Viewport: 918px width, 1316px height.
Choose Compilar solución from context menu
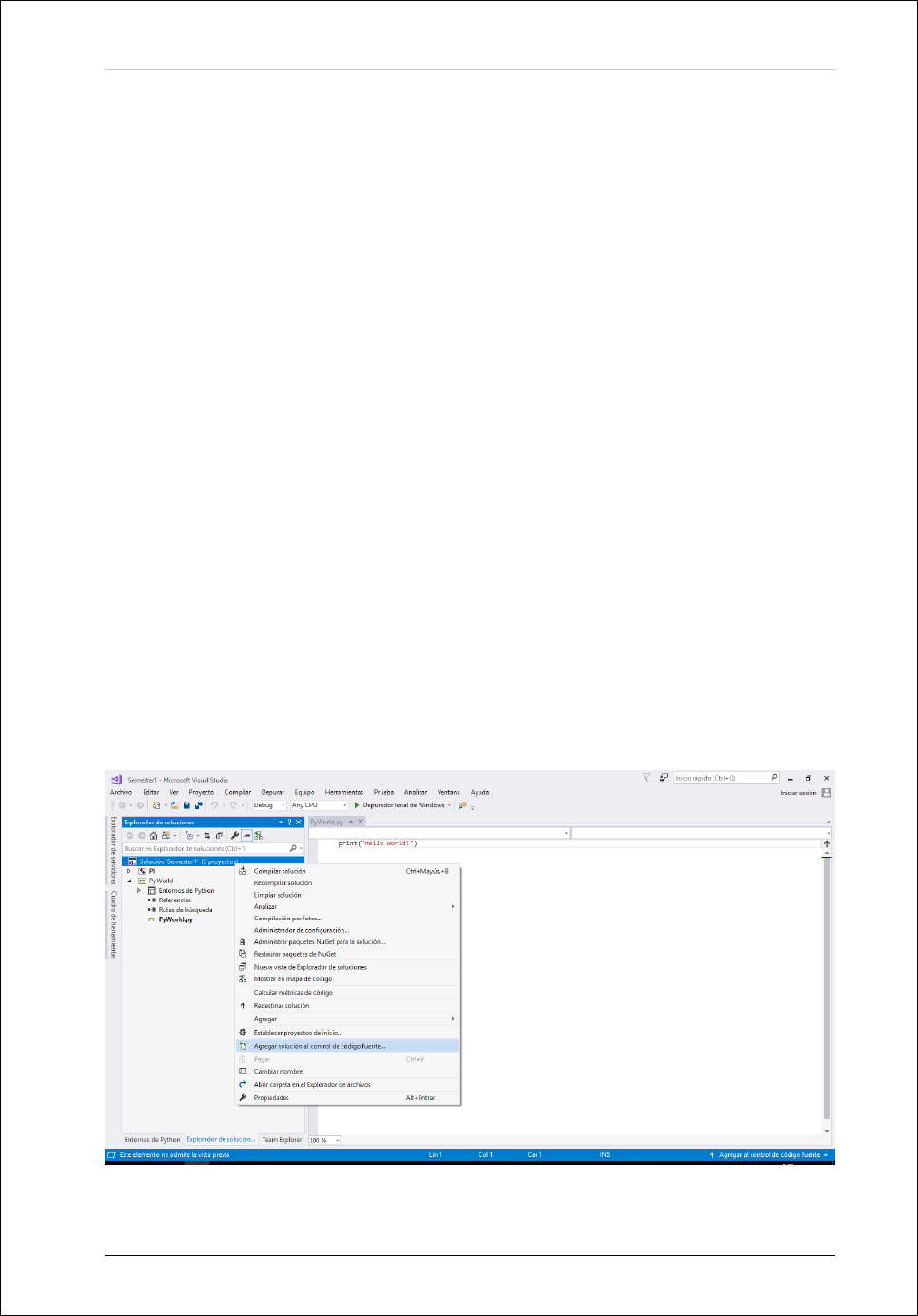[347, 871]
